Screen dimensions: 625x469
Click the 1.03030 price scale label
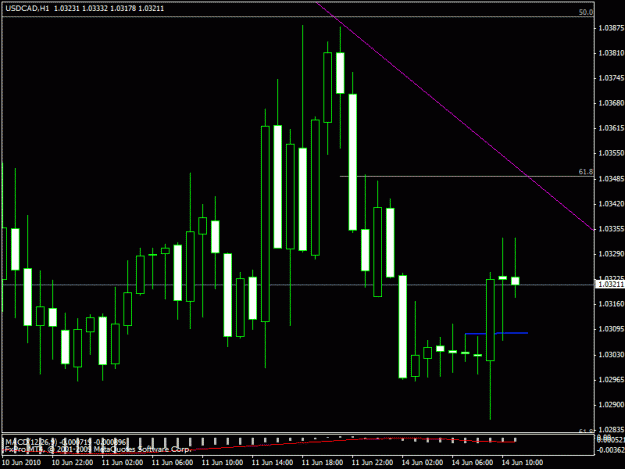click(x=611, y=355)
